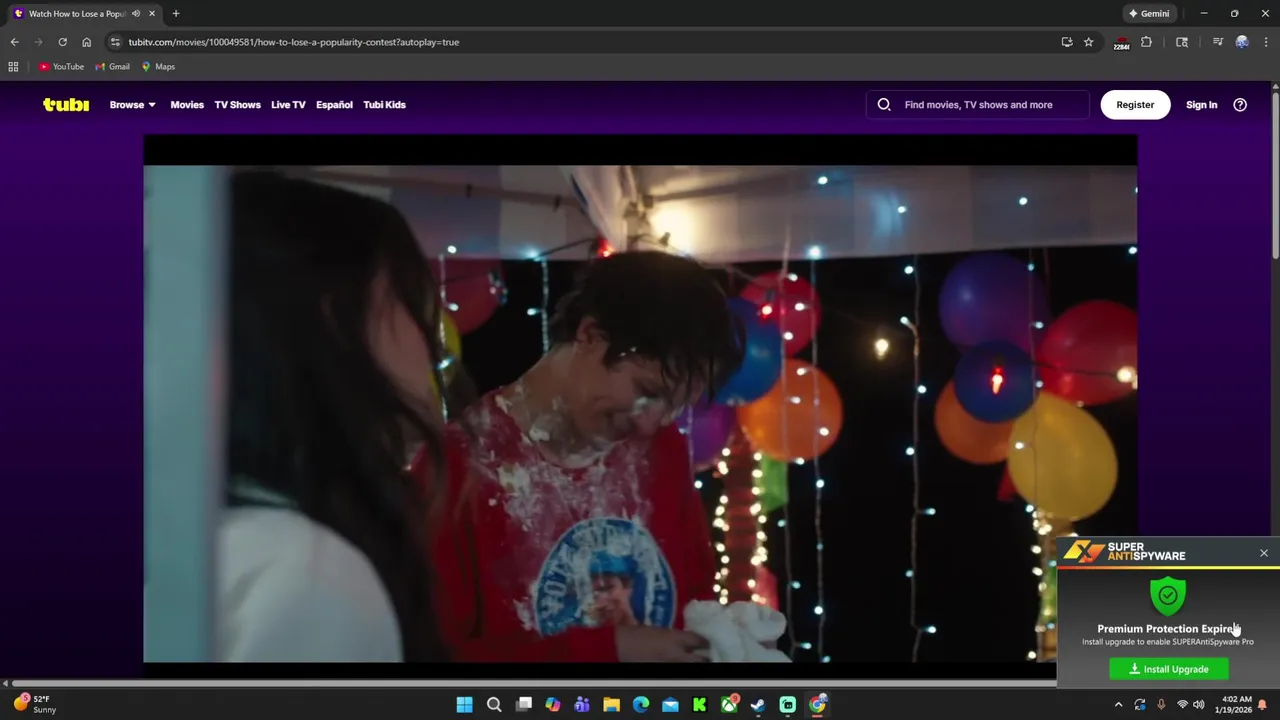Click the SUPERAntiSpyware logo in popup

(x=1124, y=552)
